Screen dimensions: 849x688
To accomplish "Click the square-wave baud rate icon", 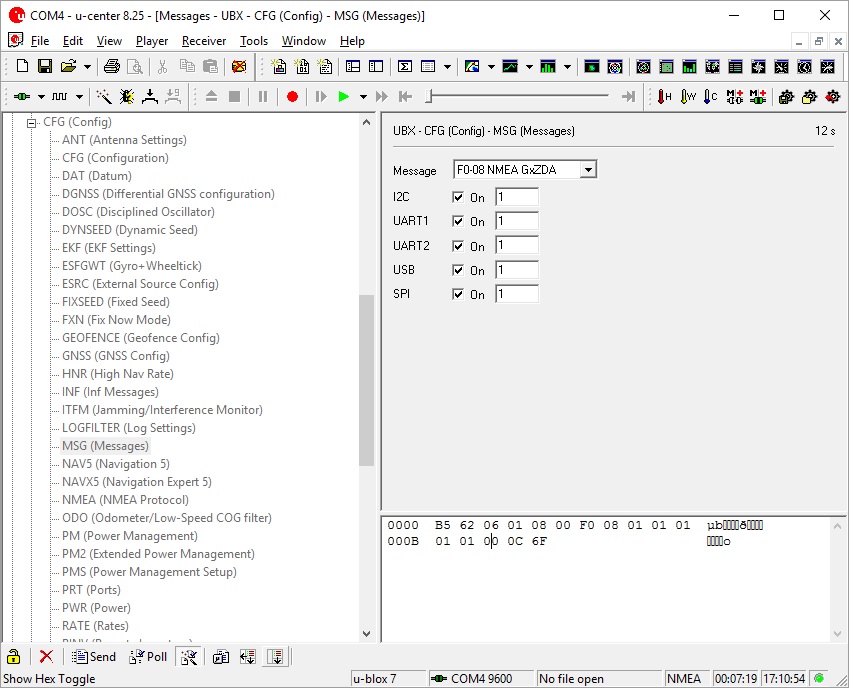I will pyautogui.click(x=60, y=97).
